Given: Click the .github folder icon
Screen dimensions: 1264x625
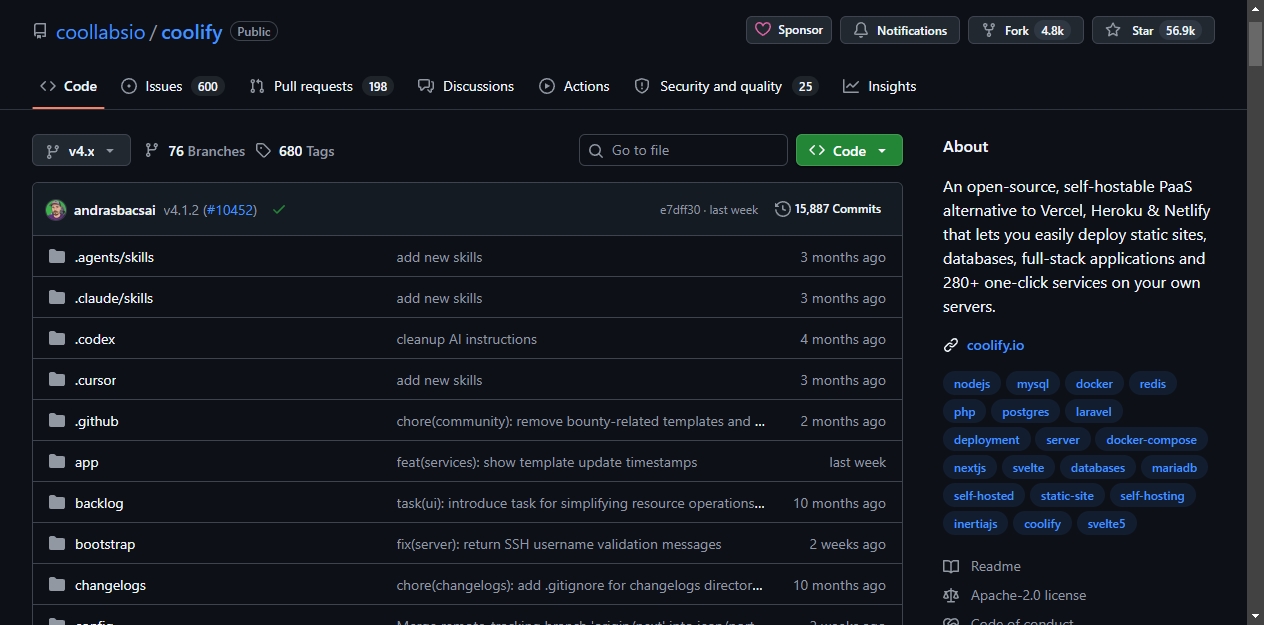Looking at the screenshot, I should 57,421.
